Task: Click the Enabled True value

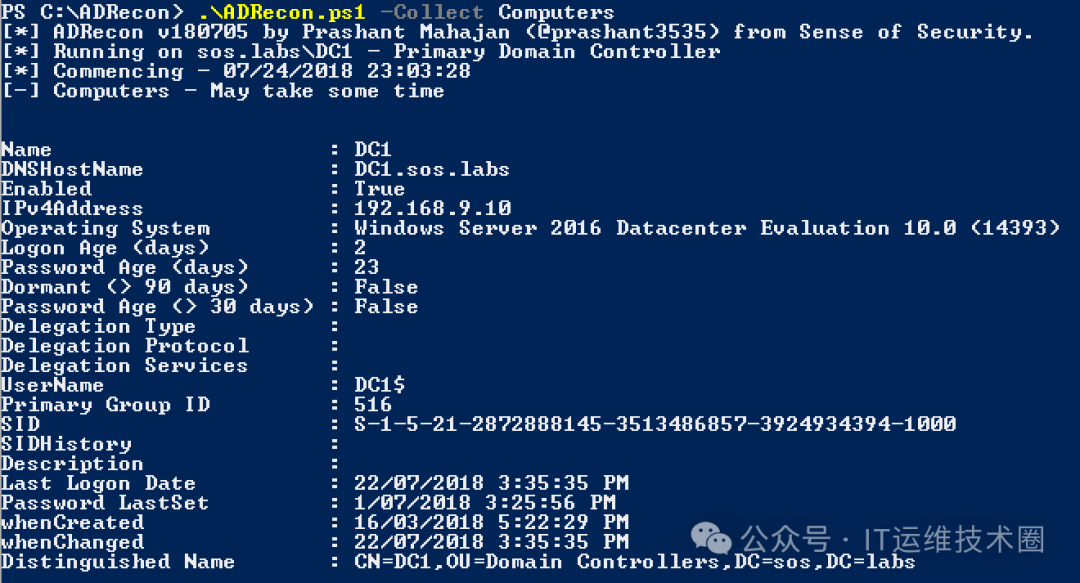Action: [x=380, y=189]
